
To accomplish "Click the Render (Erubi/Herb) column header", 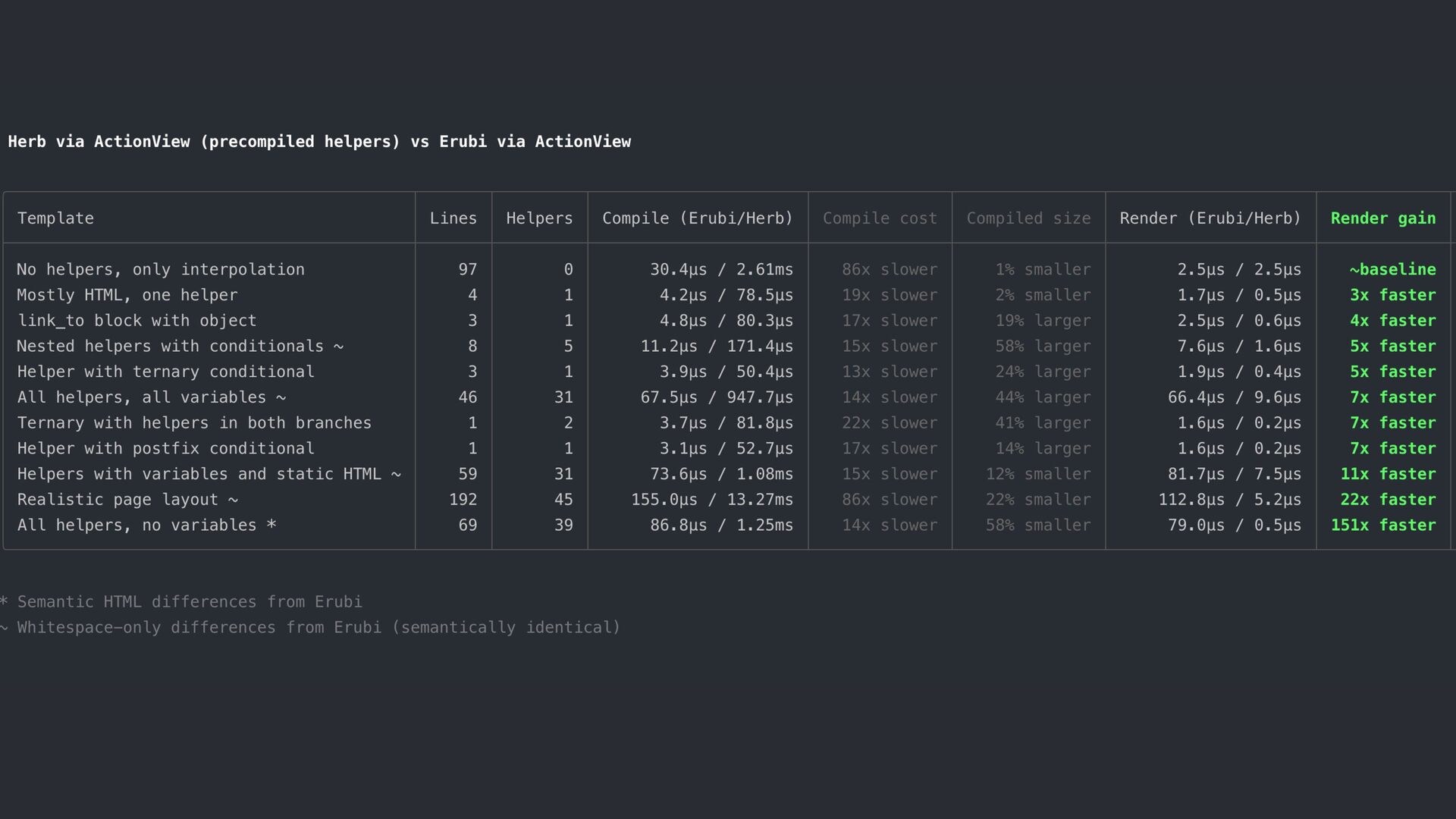I will coord(1210,218).
